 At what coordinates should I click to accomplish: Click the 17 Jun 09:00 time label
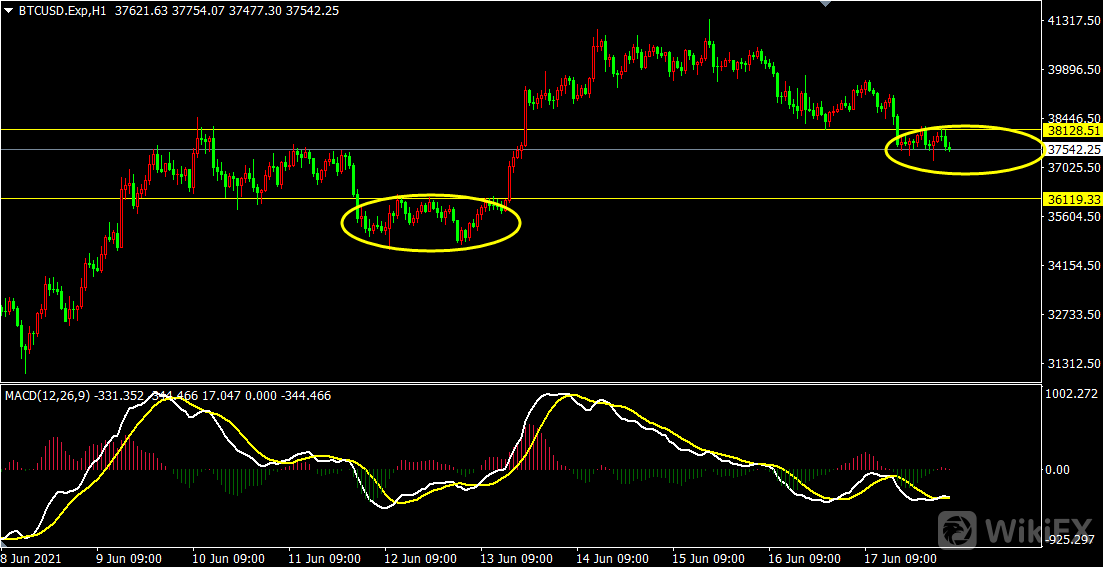click(901, 559)
